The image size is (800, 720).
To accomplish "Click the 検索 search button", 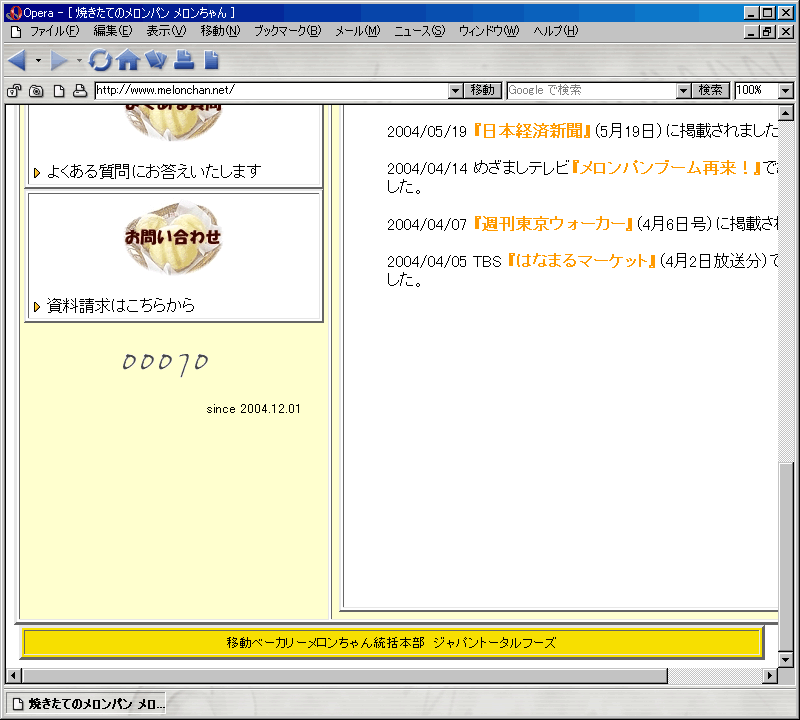I will pyautogui.click(x=711, y=90).
